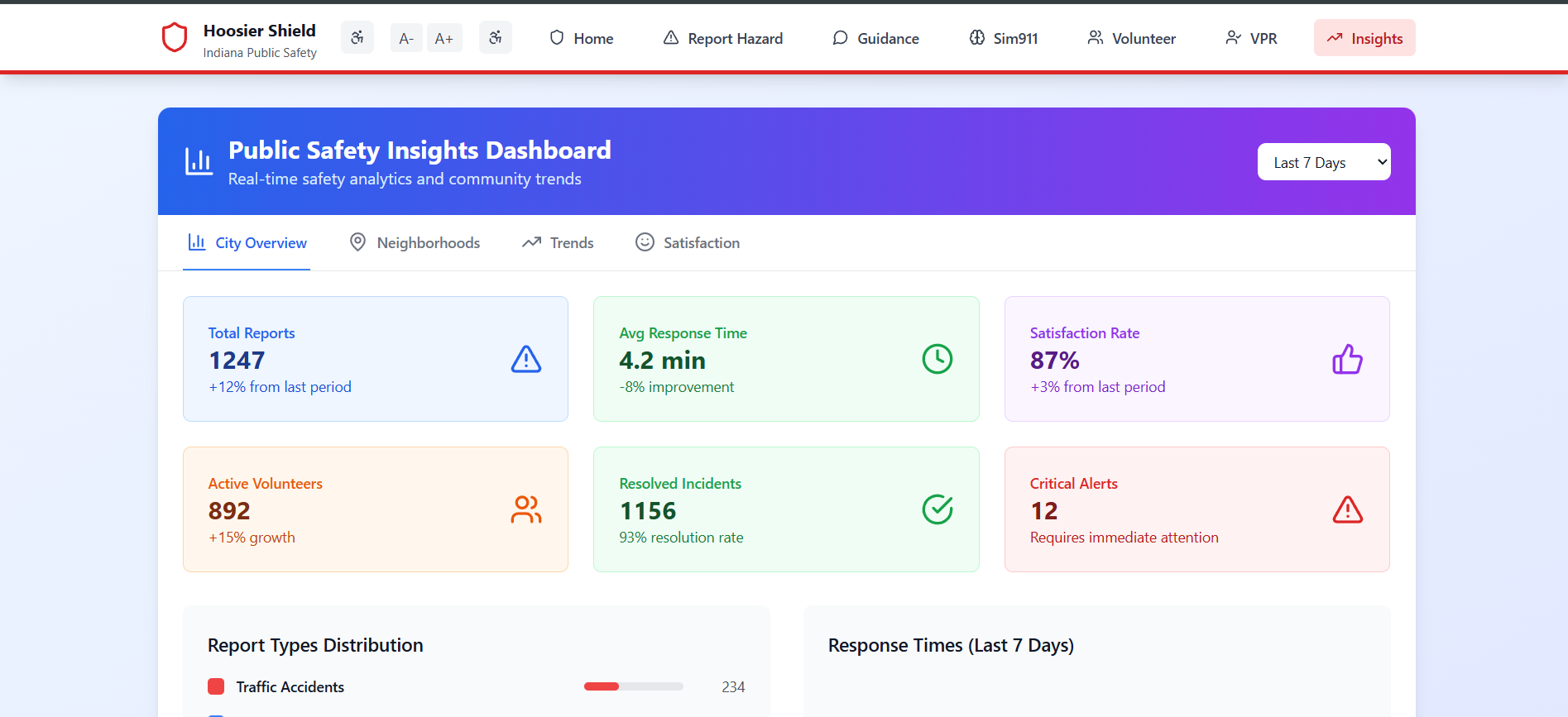Viewport: 1568px width, 717px height.
Task: Click the "Resolved Incidents" label
Action: [x=680, y=484]
